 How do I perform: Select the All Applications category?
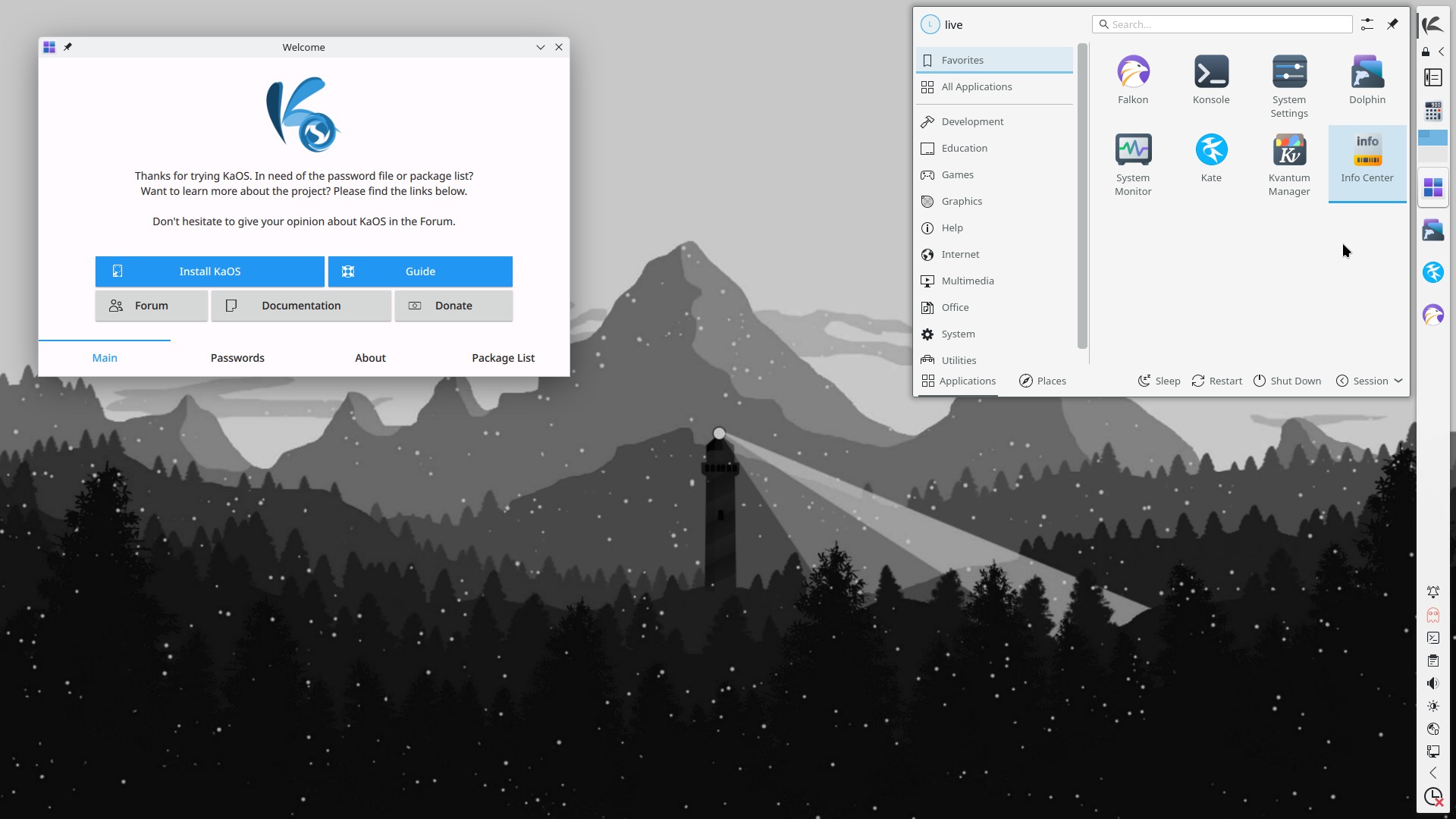tap(976, 86)
